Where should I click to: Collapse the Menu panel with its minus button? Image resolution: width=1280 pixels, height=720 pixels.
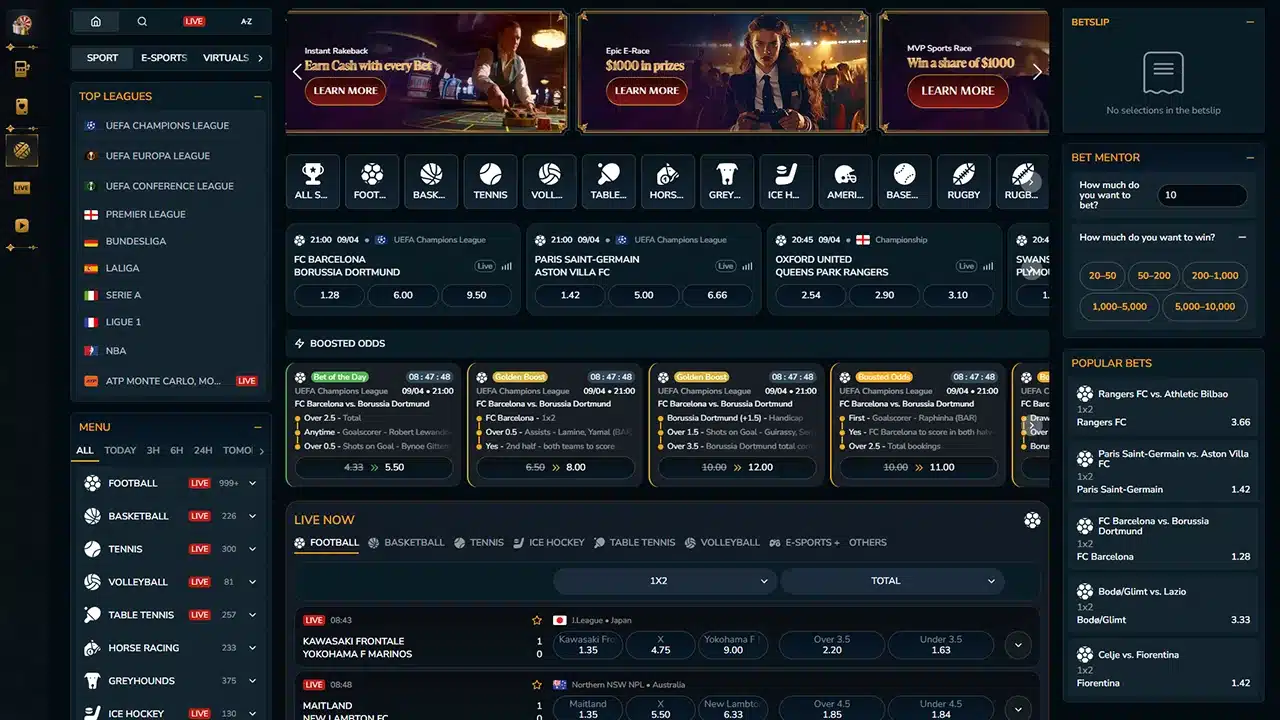(x=257, y=427)
